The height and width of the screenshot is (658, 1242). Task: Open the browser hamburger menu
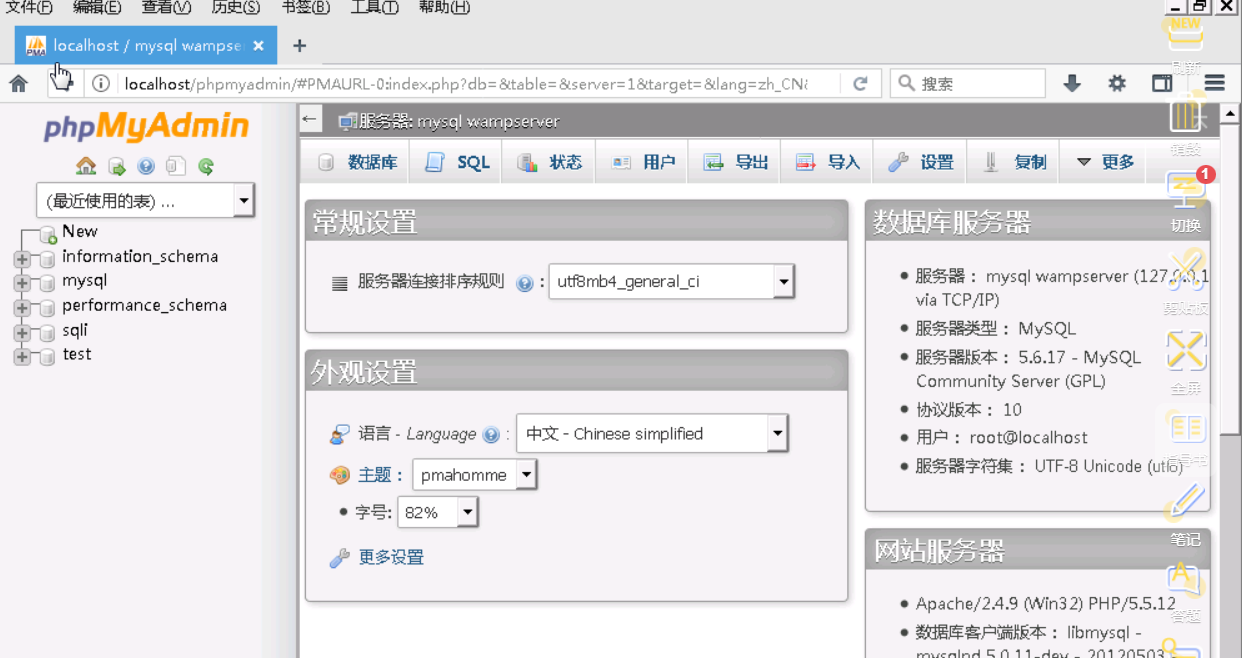[1215, 84]
